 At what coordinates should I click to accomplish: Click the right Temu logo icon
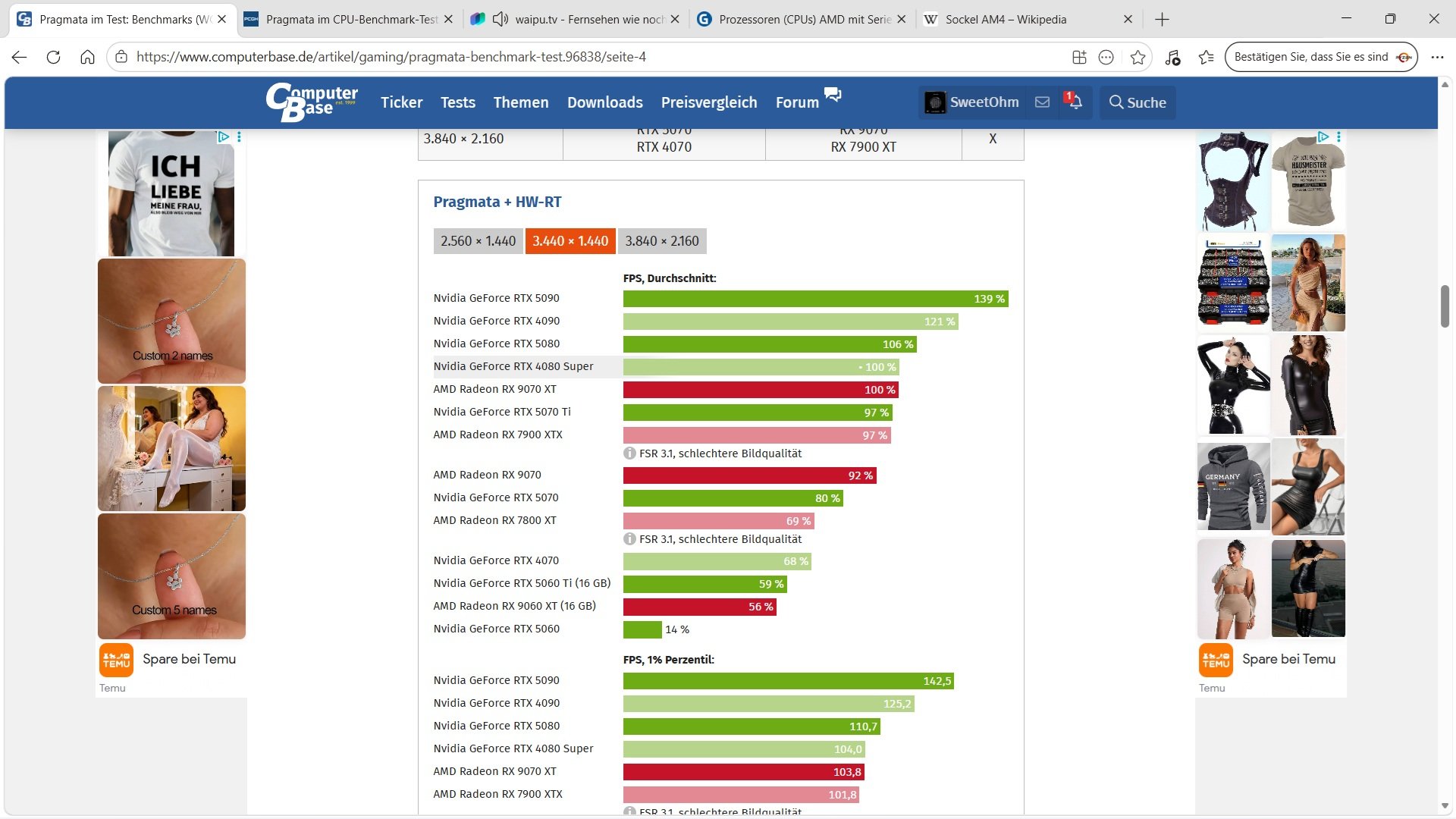pos(1216,660)
